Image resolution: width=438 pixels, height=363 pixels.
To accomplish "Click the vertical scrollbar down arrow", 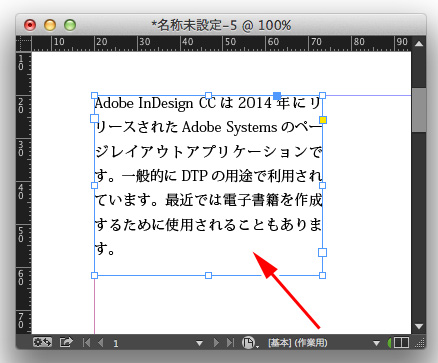I will (x=419, y=326).
